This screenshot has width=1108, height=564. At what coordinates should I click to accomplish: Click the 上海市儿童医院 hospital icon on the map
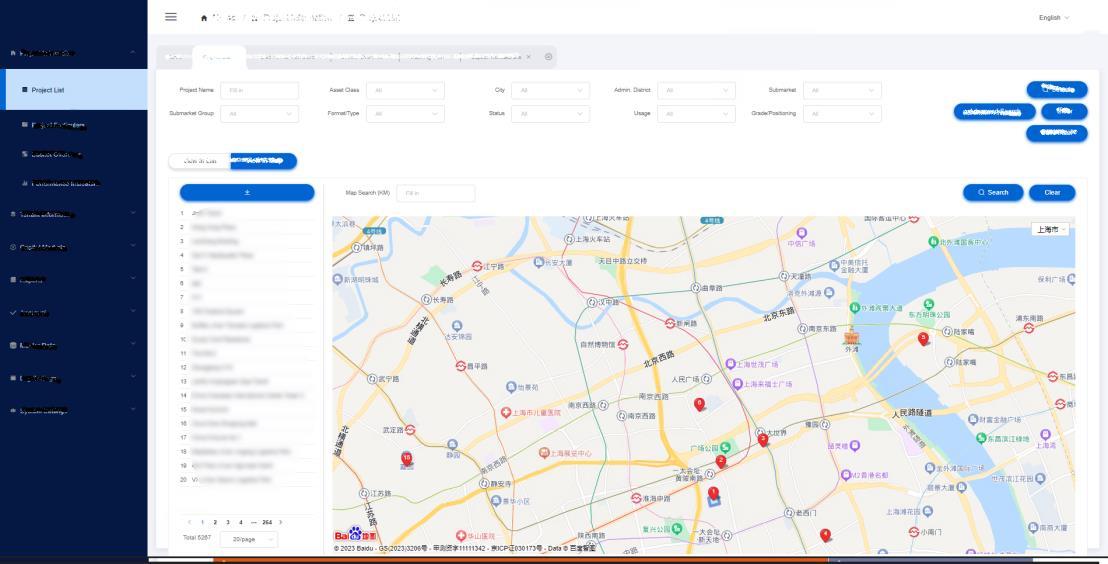pos(506,412)
